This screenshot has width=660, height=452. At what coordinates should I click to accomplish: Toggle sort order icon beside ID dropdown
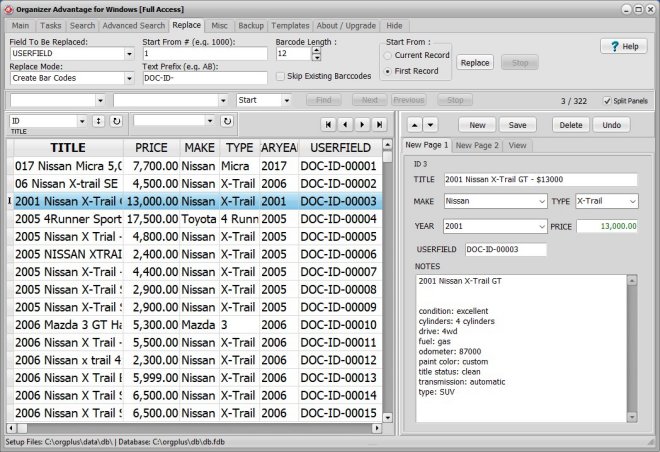tap(98, 121)
